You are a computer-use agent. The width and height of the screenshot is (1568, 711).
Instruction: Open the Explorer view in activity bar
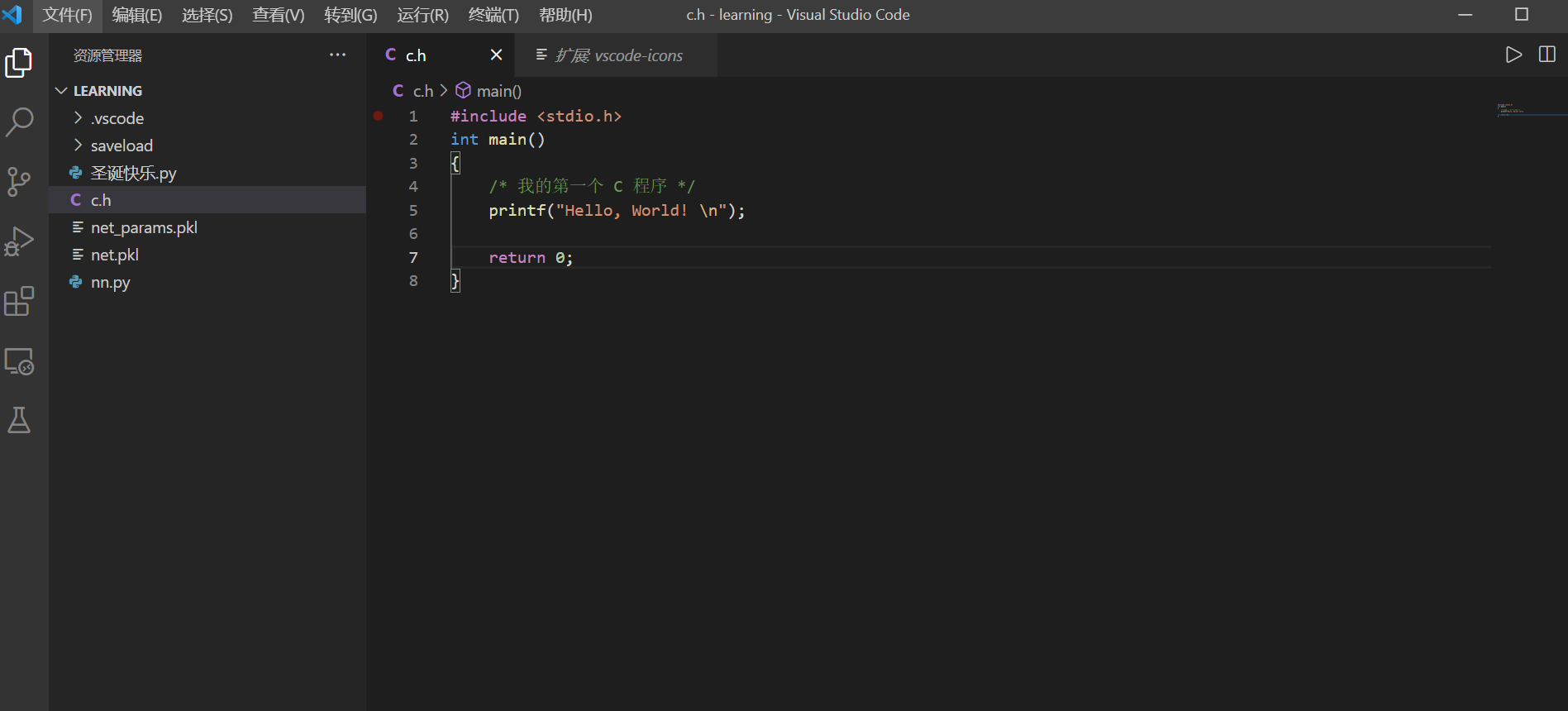[x=19, y=63]
